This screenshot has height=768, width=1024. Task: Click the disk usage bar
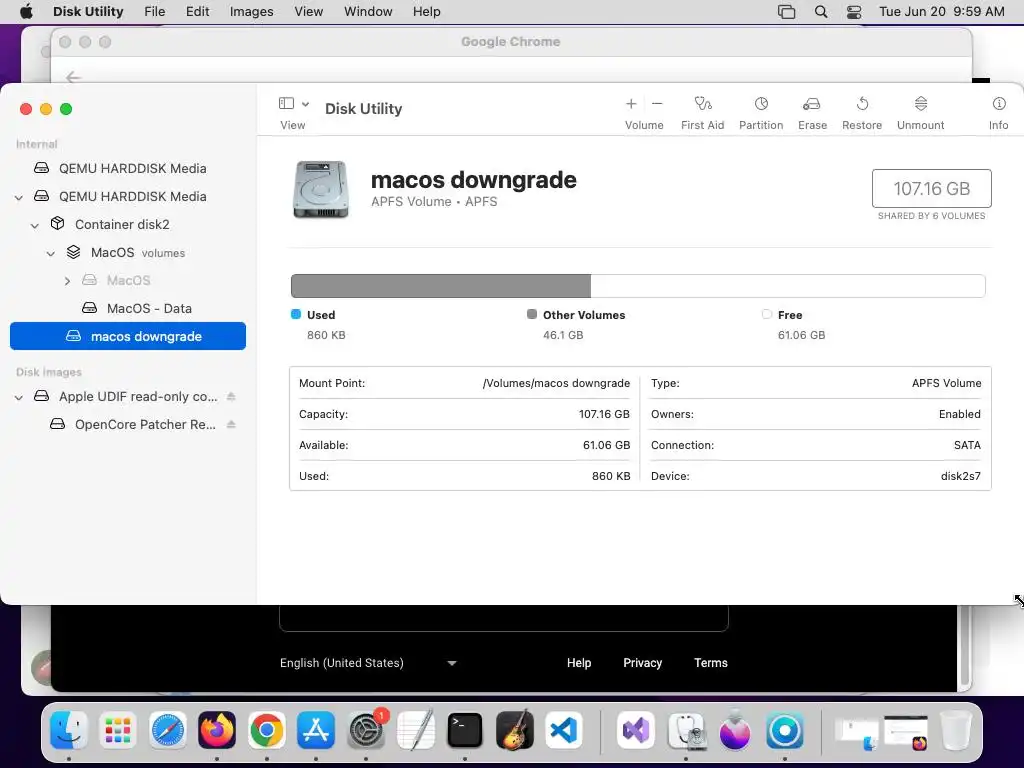638,286
